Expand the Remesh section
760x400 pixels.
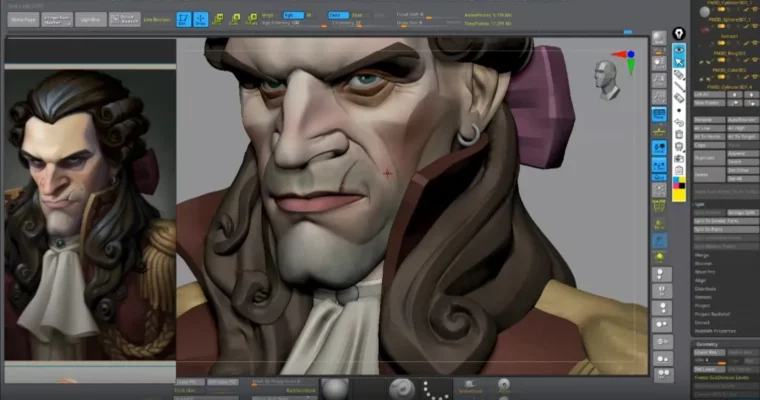point(703,297)
